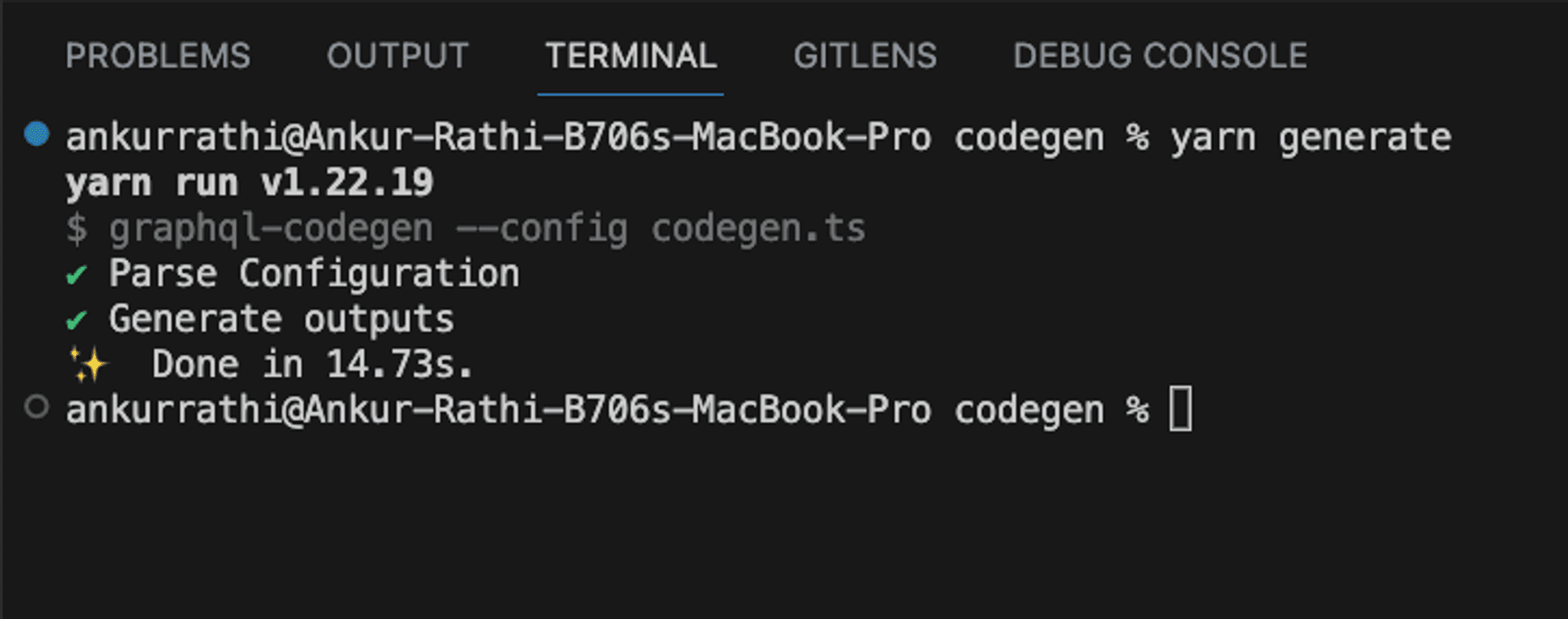Click the terminal cursor block at the prompt

[1181, 408]
